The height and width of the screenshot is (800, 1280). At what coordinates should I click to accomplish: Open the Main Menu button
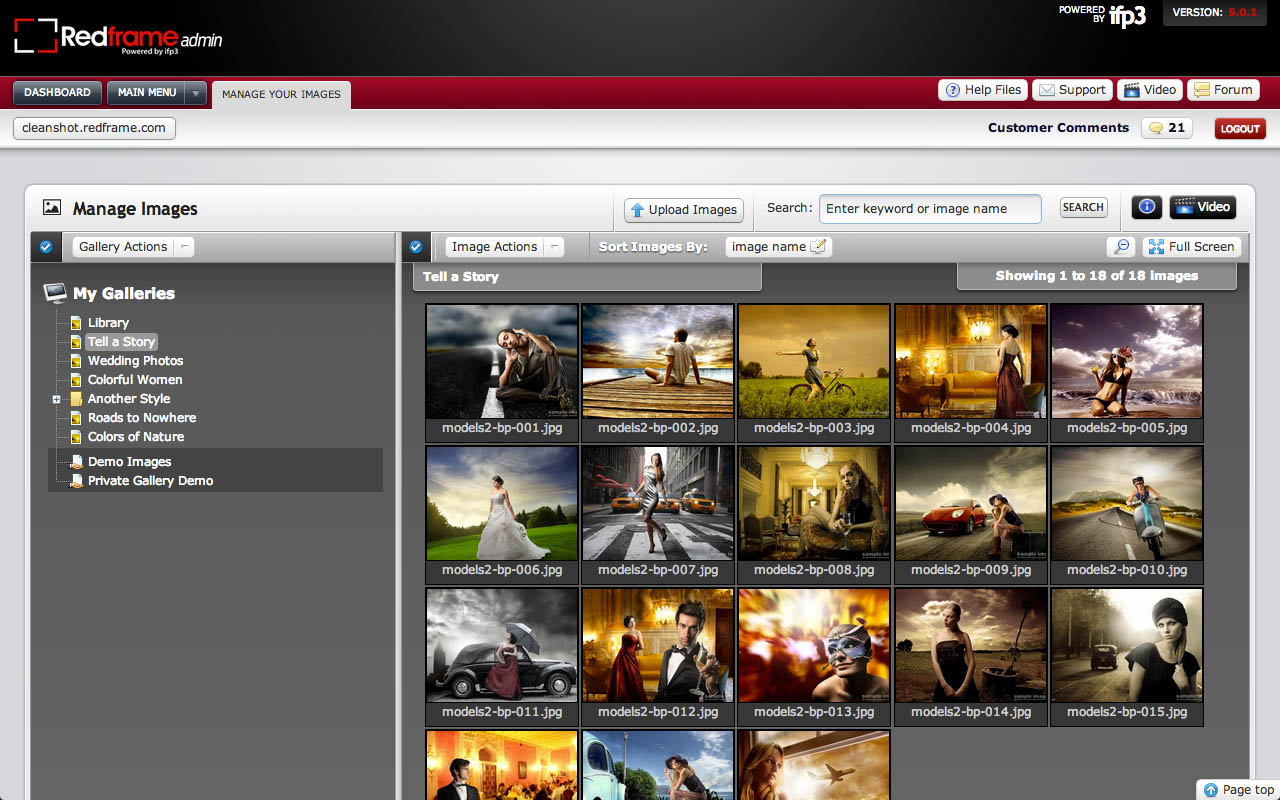pyautogui.click(x=147, y=92)
